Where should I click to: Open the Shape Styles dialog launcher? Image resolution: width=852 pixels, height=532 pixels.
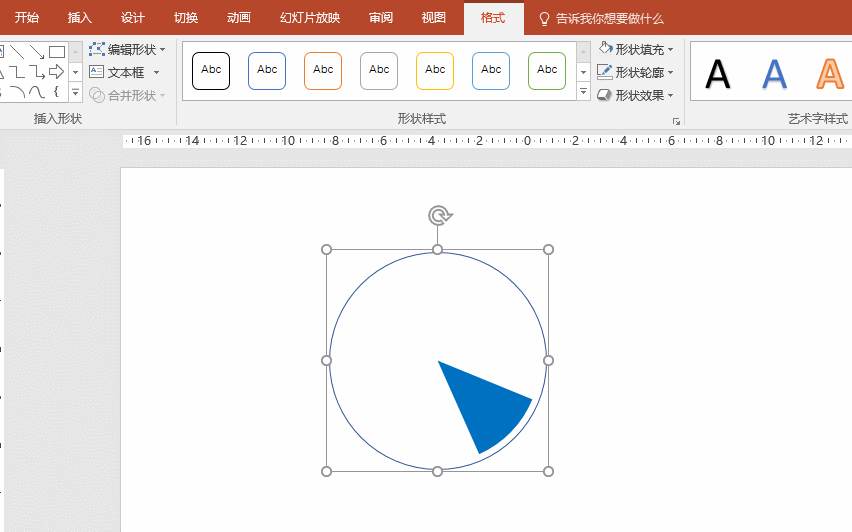(676, 121)
